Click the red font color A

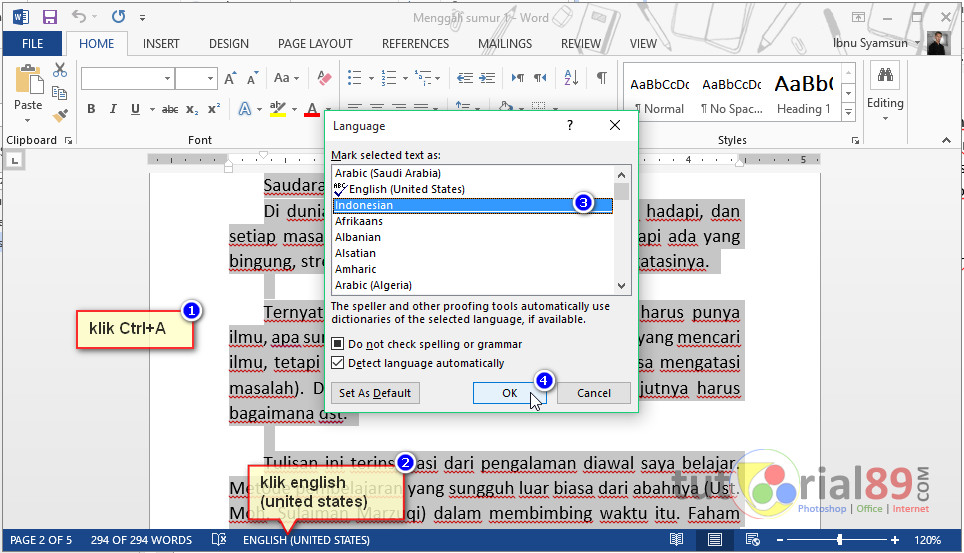click(x=312, y=109)
